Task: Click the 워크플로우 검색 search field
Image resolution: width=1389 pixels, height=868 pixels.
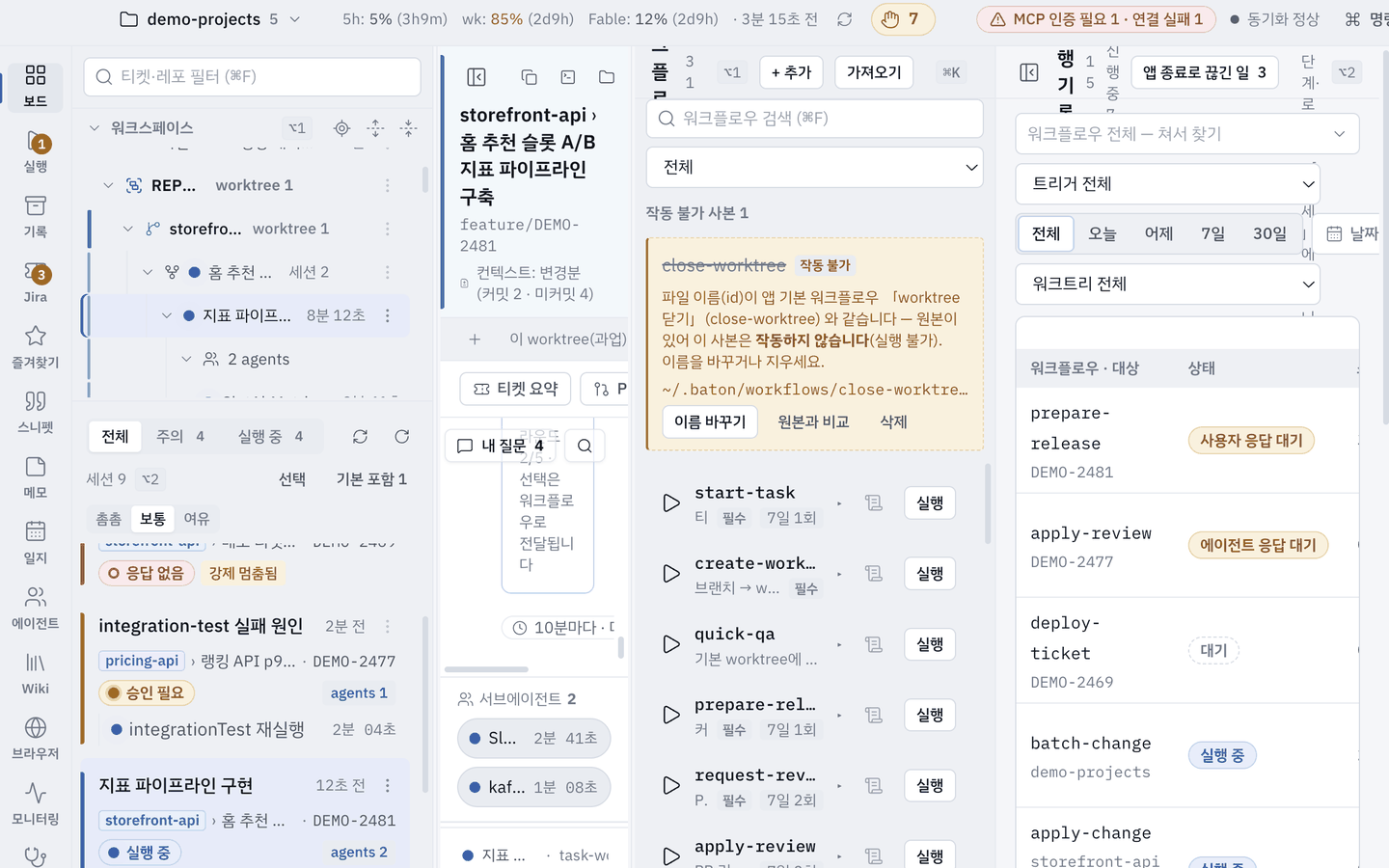Action: (x=815, y=119)
